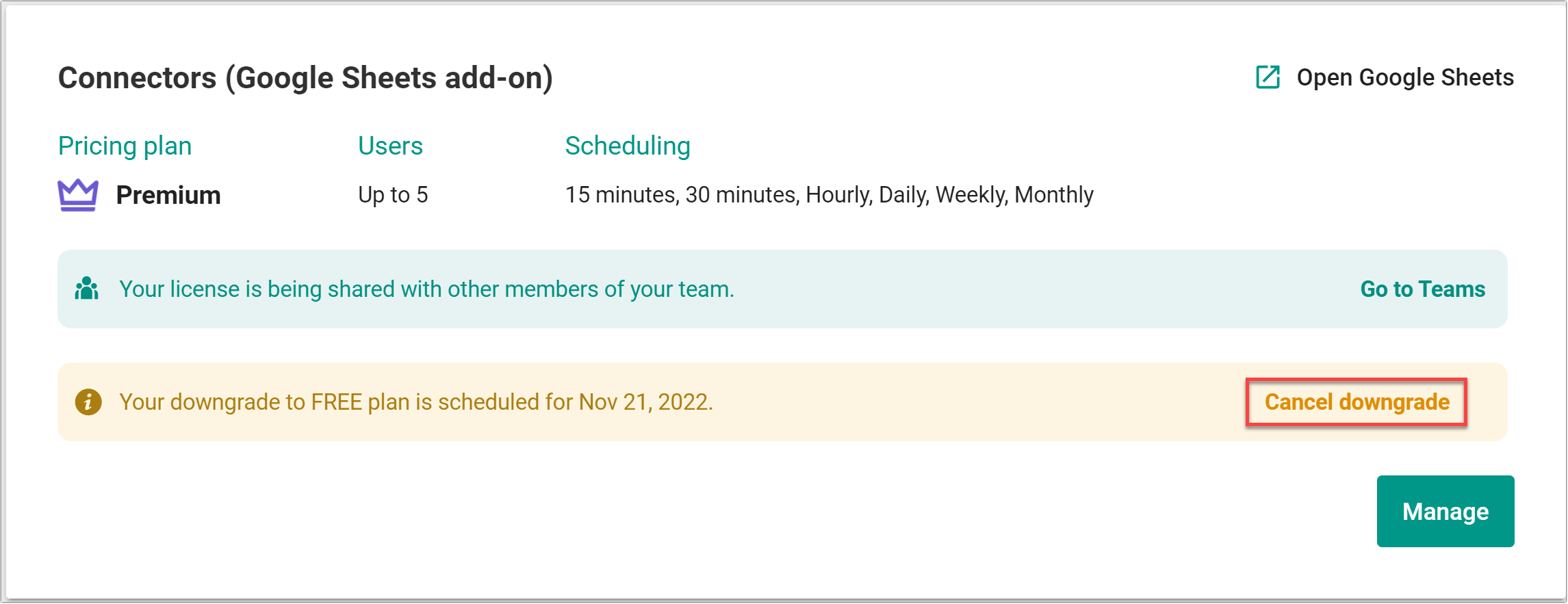Click the team members icon in license banner
Image resolution: width=1568 pixels, height=604 pixels.
87,289
